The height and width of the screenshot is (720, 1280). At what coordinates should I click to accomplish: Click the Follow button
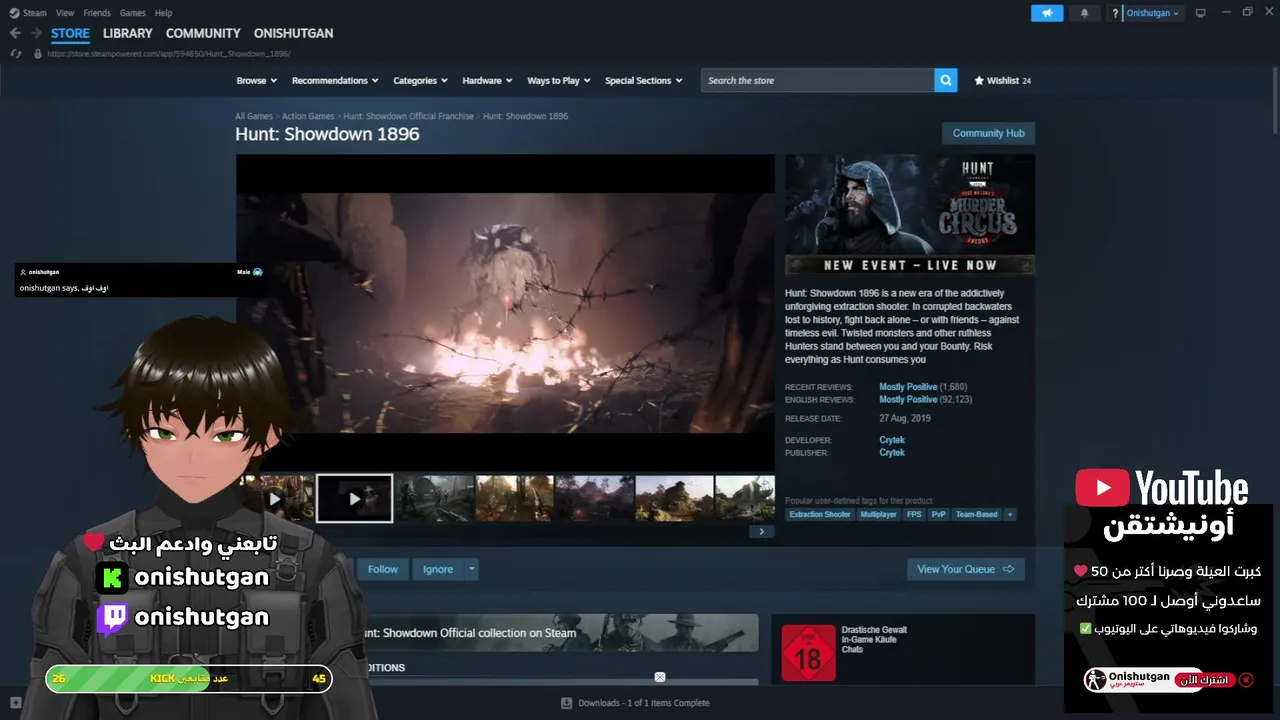pos(383,569)
